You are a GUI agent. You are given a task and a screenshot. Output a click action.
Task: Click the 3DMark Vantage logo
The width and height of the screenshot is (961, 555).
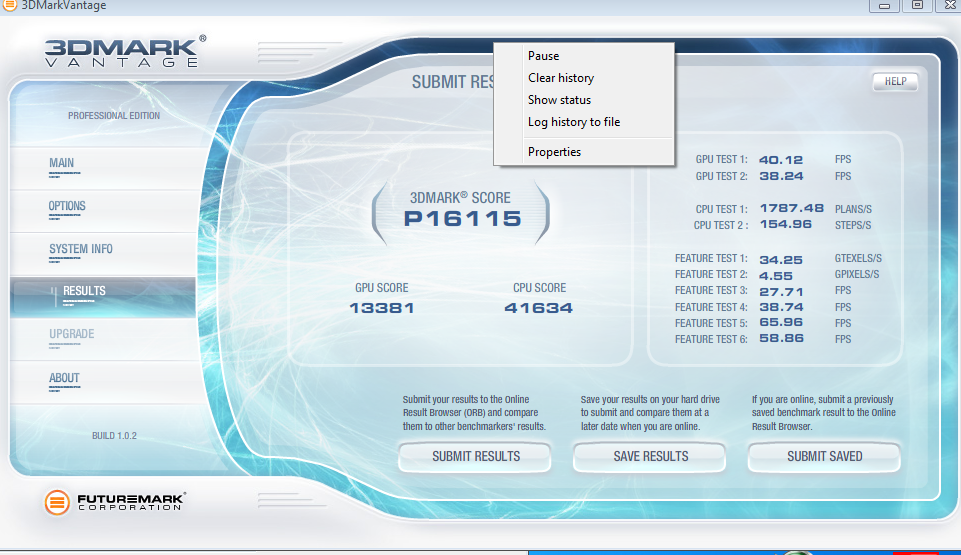click(125, 51)
